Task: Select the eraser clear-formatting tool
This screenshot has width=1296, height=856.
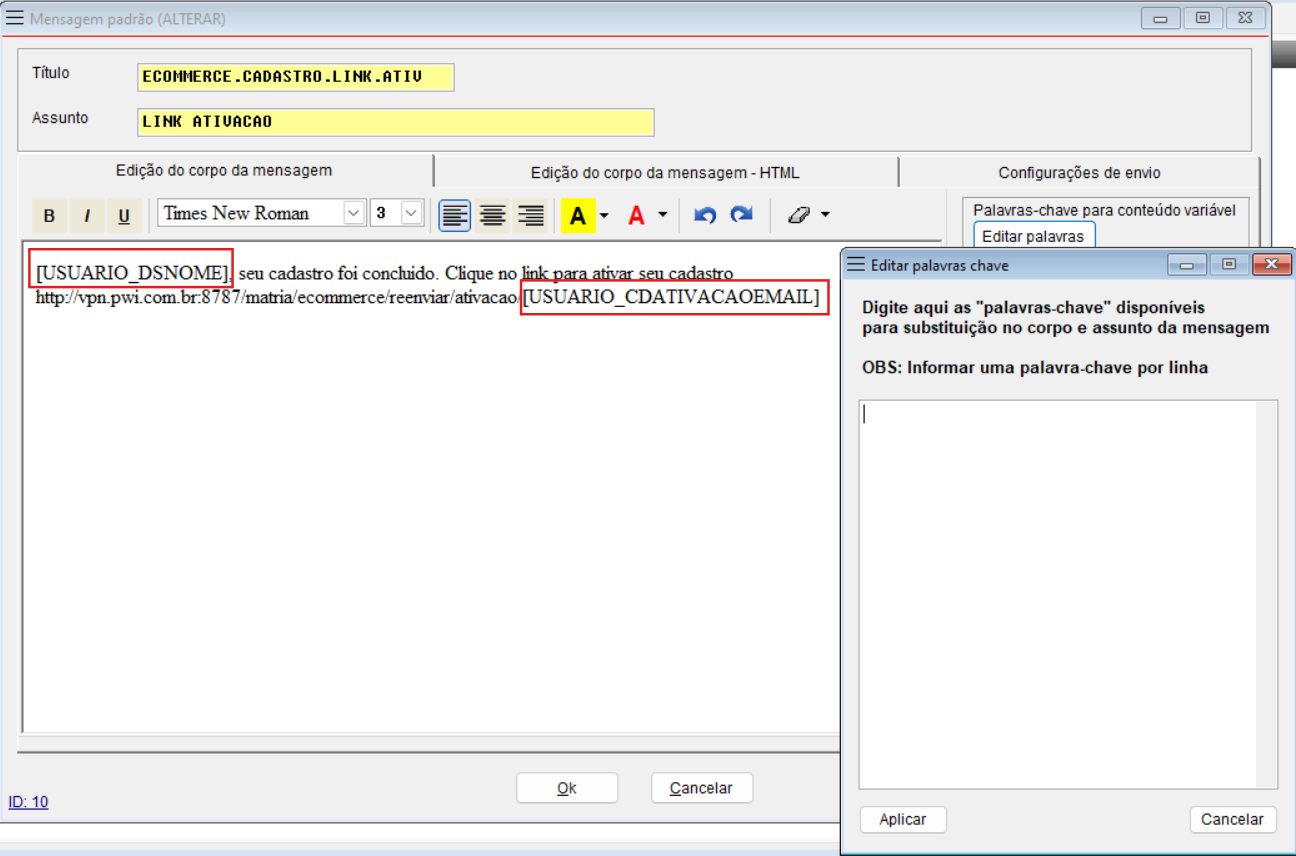Action: pos(798,215)
